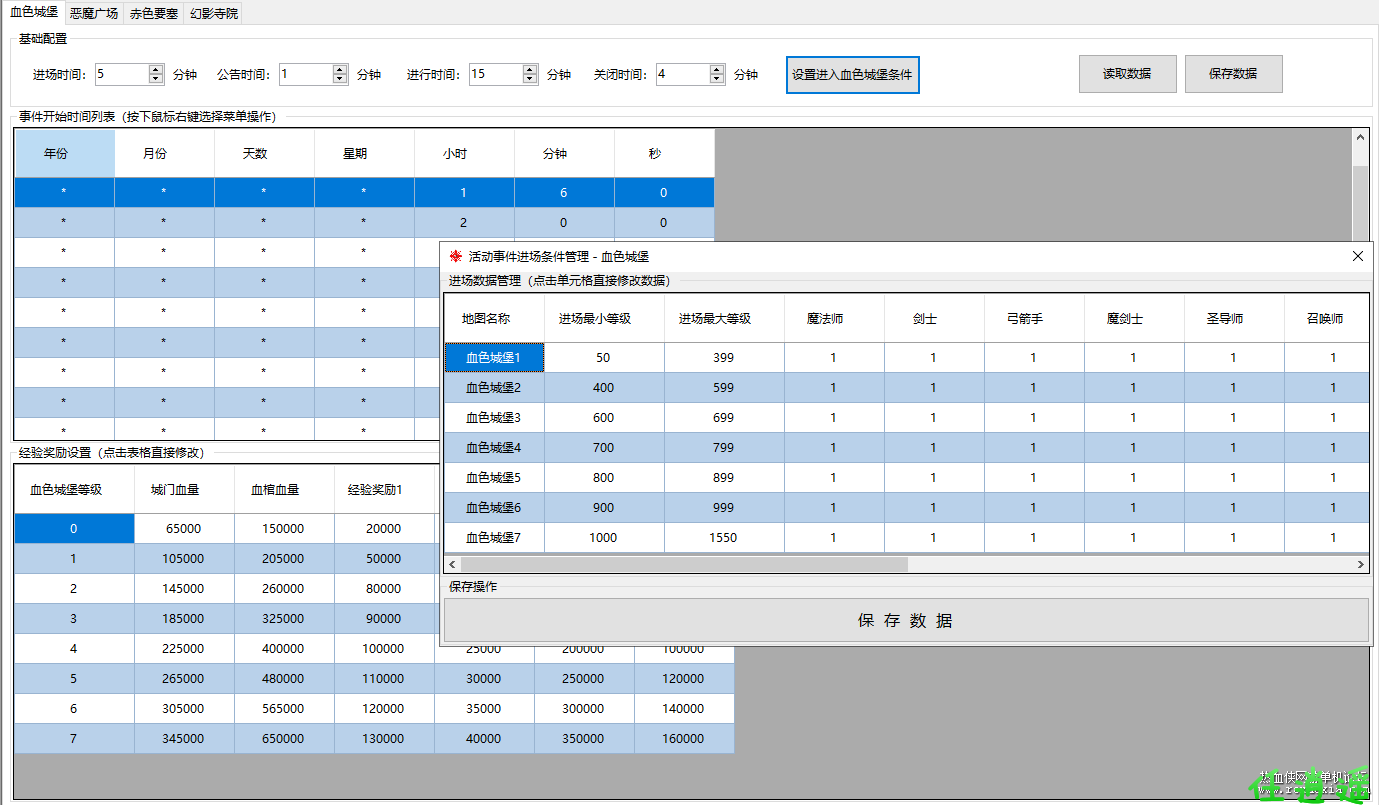Screen dimensions: 1379x805
Task: Decrease 关闭时间 spinner value
Action: click(717, 79)
